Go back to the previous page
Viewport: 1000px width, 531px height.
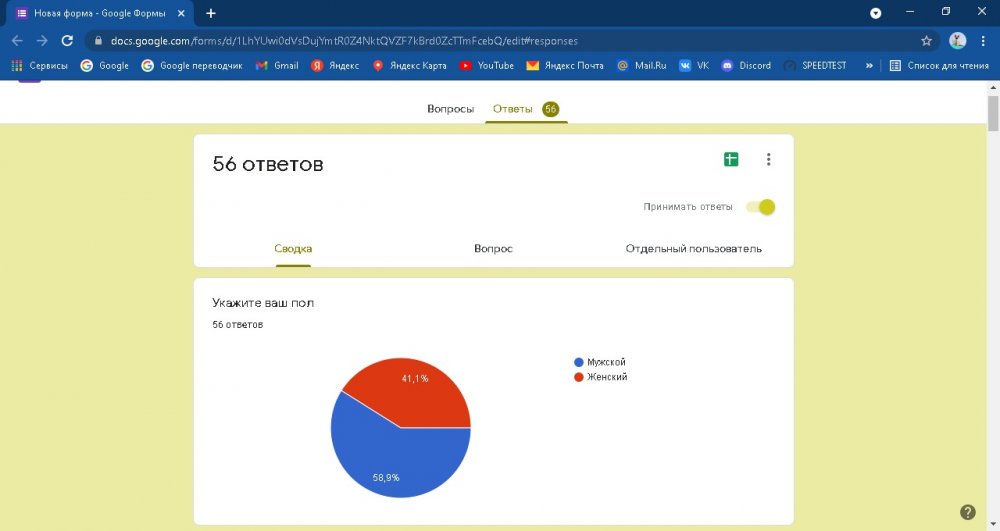point(17,41)
